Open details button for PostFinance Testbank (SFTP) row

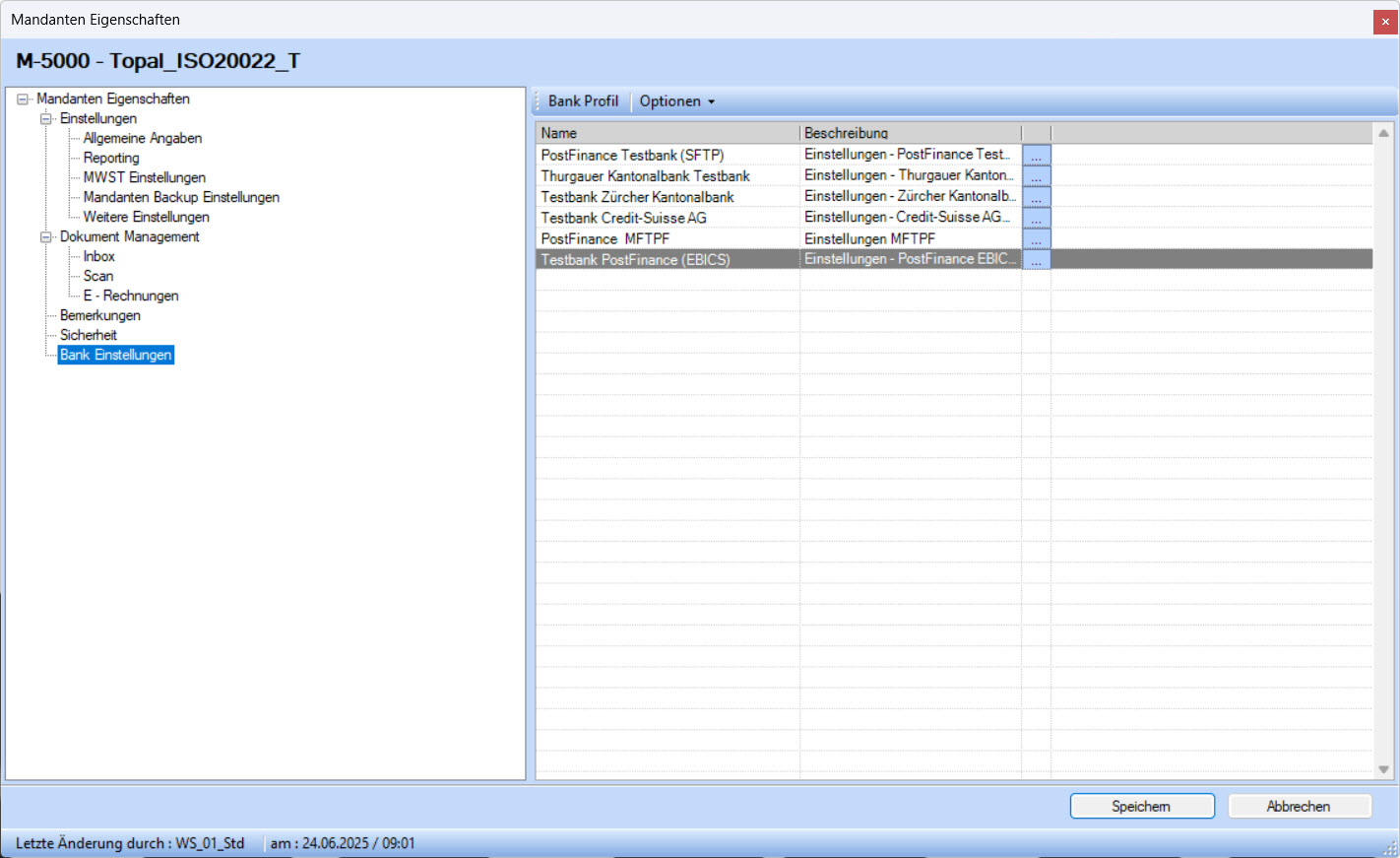coord(1036,156)
